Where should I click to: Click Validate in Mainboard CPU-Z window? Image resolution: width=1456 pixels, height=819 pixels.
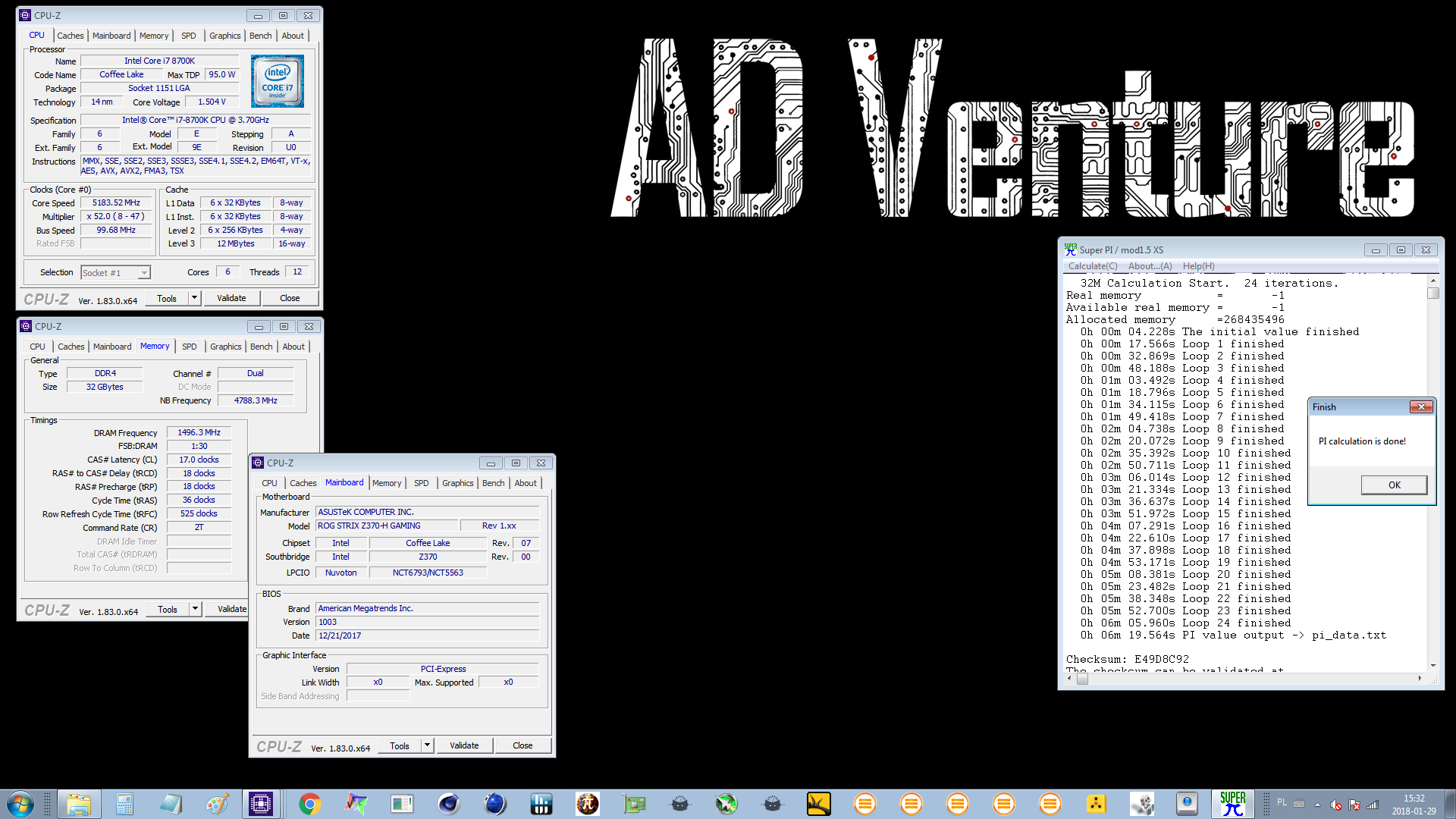pyautogui.click(x=464, y=745)
